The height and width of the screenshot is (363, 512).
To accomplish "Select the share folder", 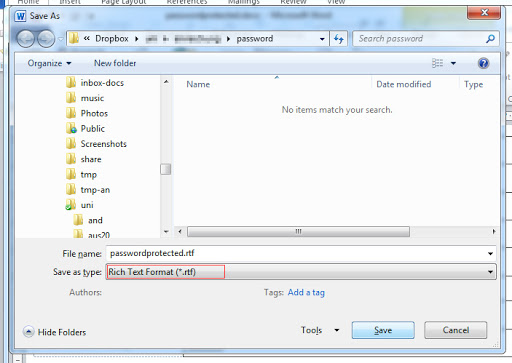I will [x=91, y=159].
